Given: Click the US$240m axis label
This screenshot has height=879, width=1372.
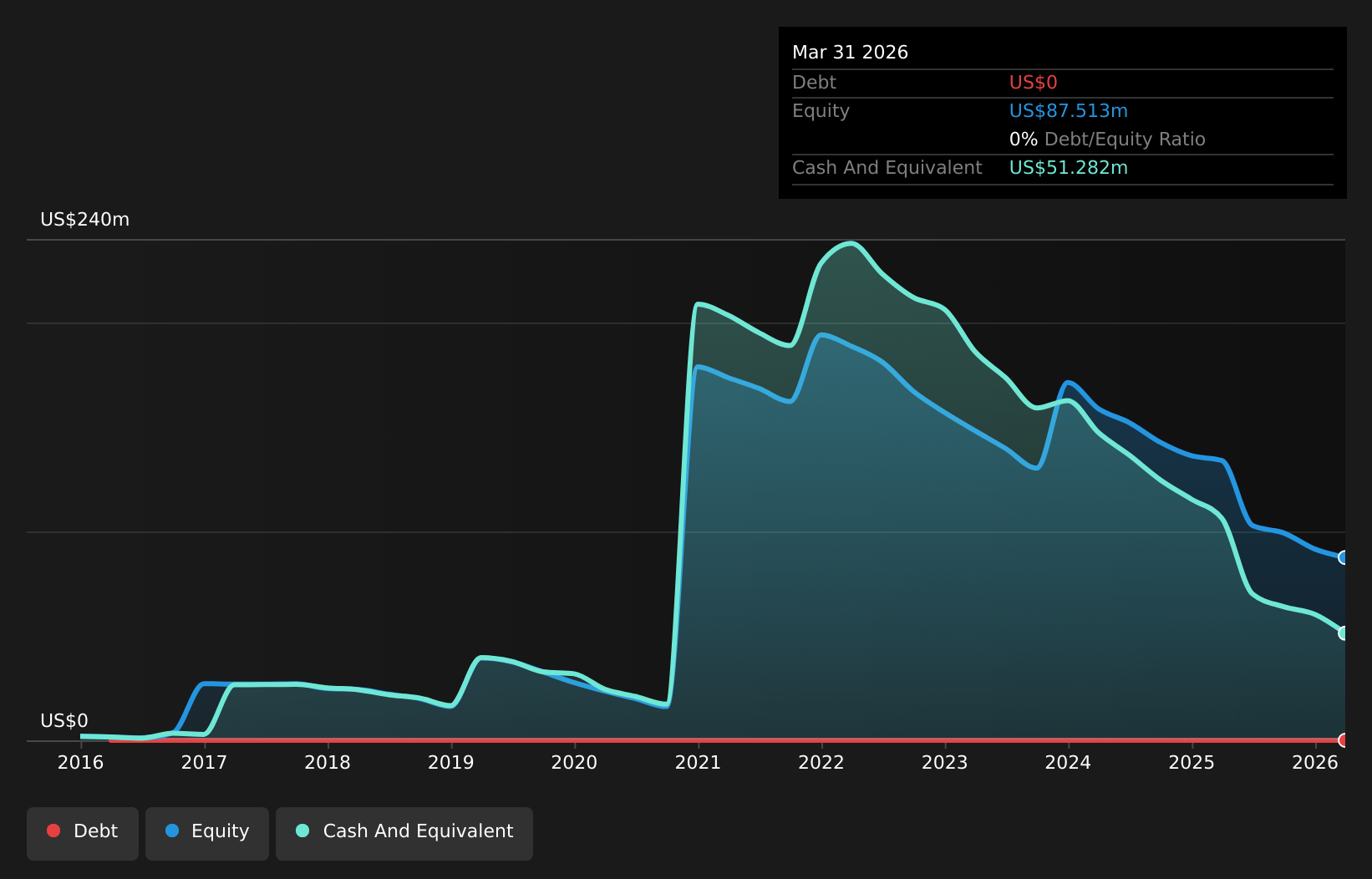Looking at the screenshot, I should 85,220.
